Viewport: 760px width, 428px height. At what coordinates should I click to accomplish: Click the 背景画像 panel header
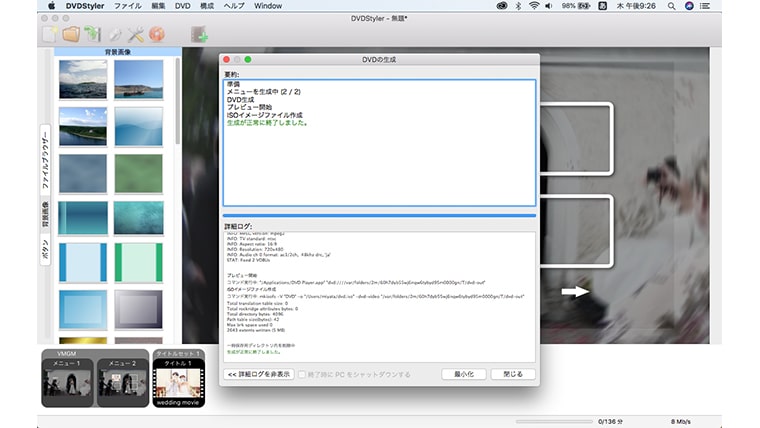[118, 52]
